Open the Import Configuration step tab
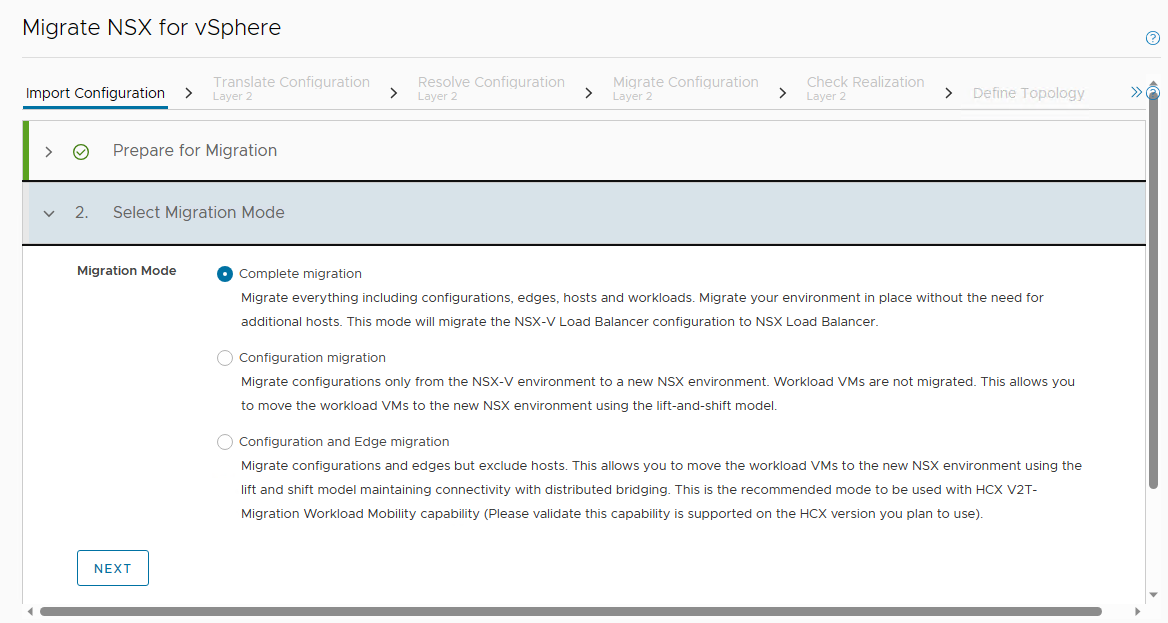Viewport: 1168px width, 623px height. pos(95,93)
